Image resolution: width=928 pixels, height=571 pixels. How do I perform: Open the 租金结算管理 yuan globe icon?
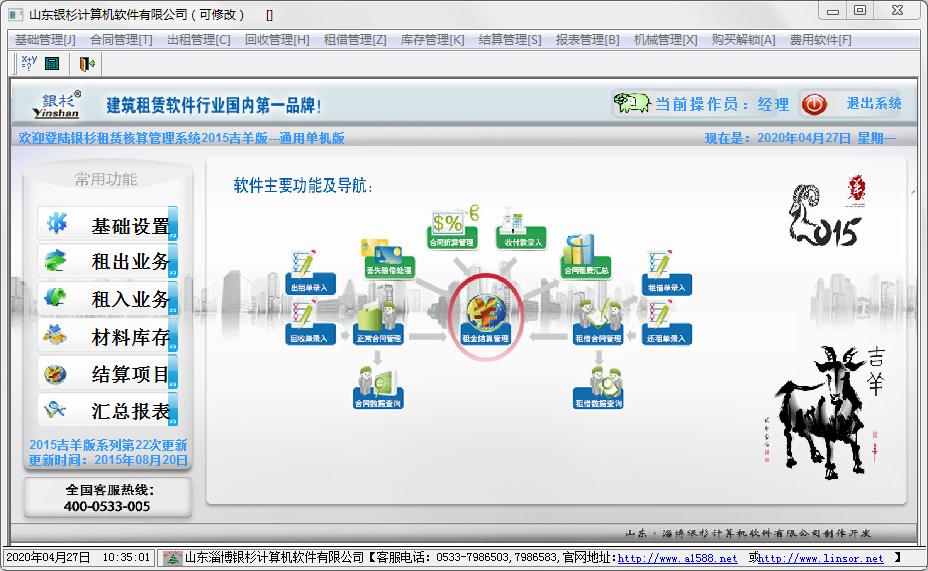[485, 320]
